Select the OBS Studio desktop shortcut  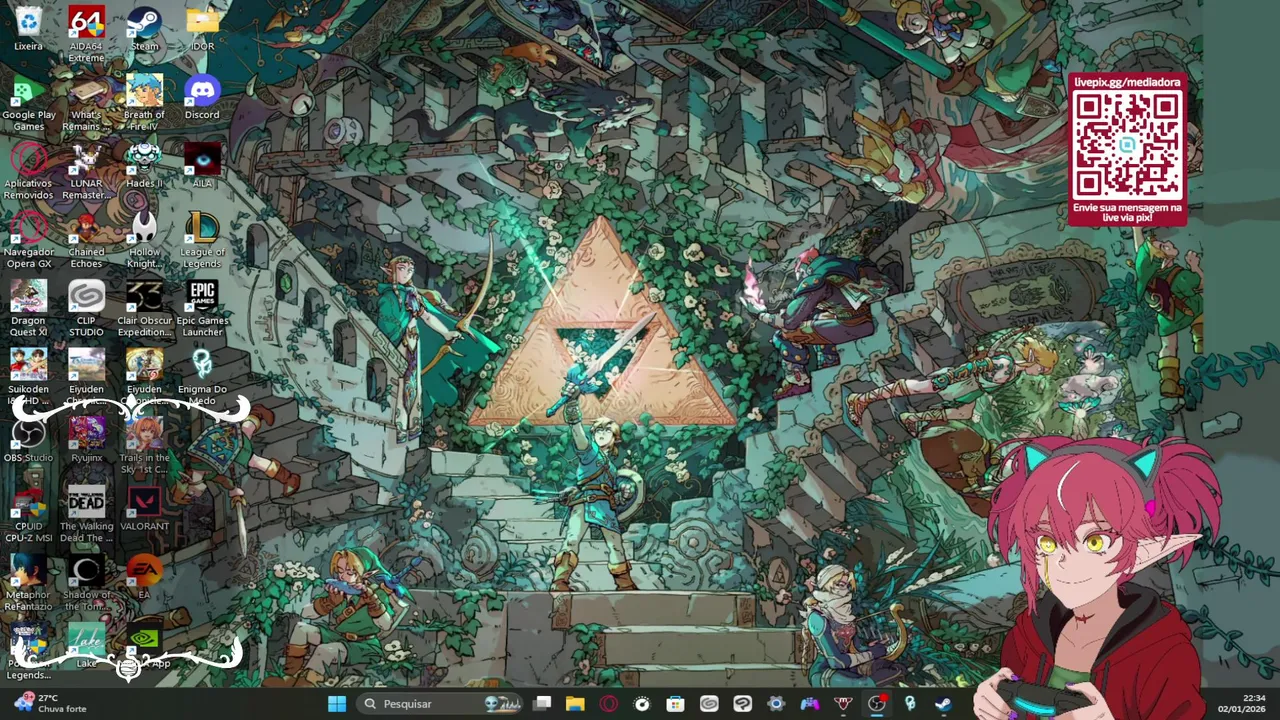(x=28, y=440)
